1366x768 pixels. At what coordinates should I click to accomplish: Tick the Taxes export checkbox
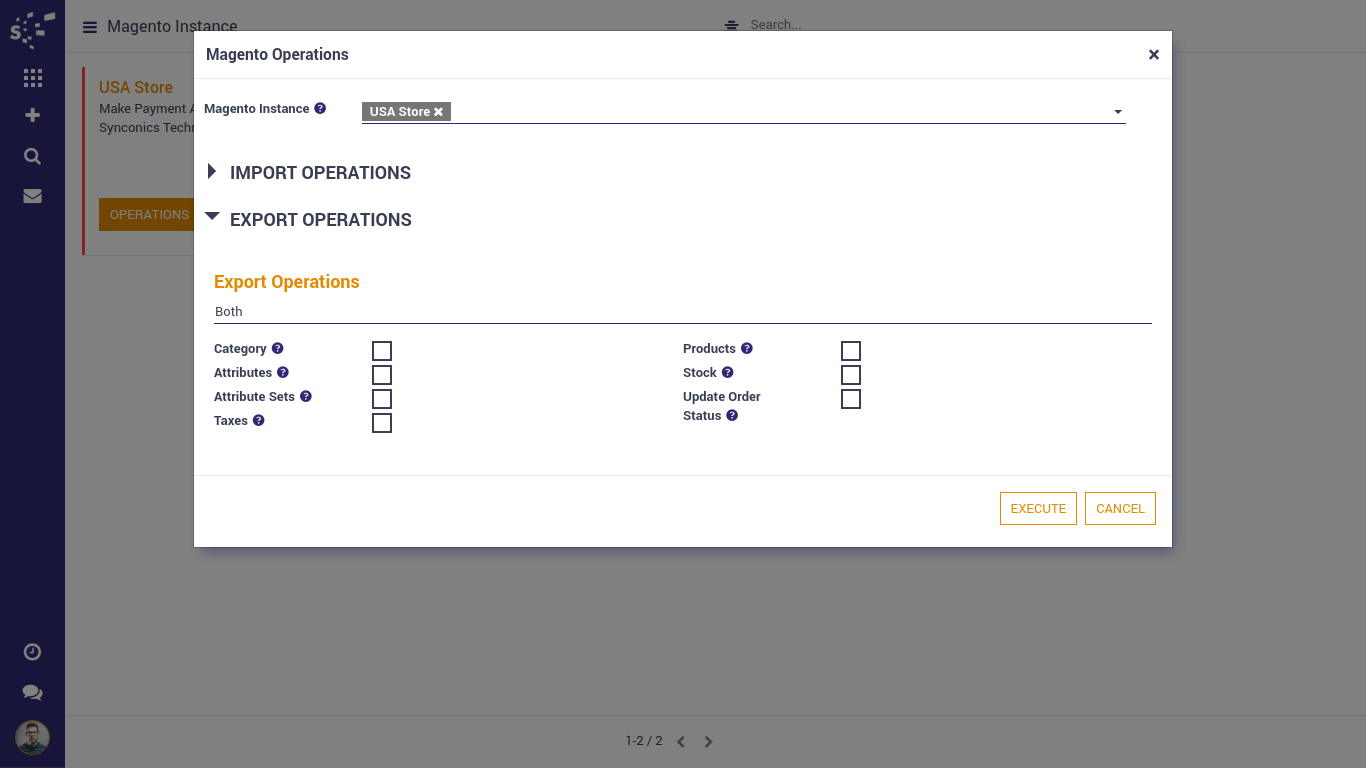pyautogui.click(x=382, y=423)
